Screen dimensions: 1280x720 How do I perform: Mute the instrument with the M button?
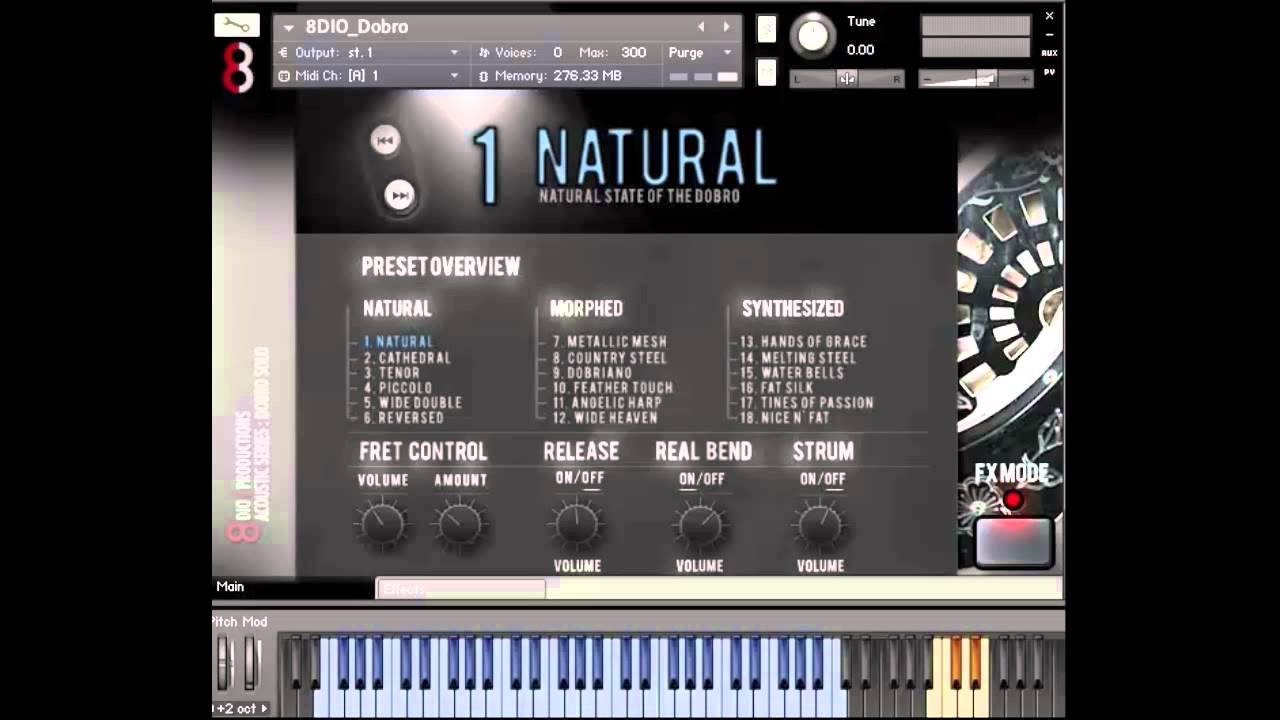pos(767,72)
